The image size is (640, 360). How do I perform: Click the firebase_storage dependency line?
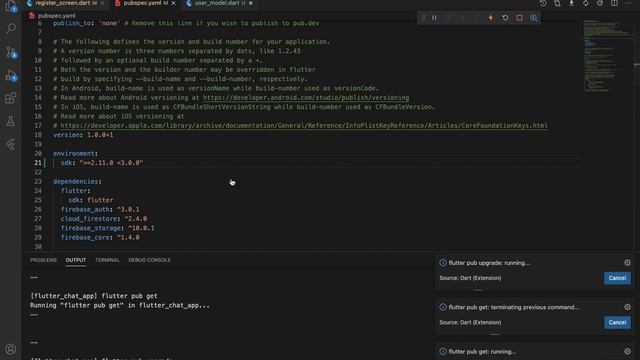tap(107, 228)
